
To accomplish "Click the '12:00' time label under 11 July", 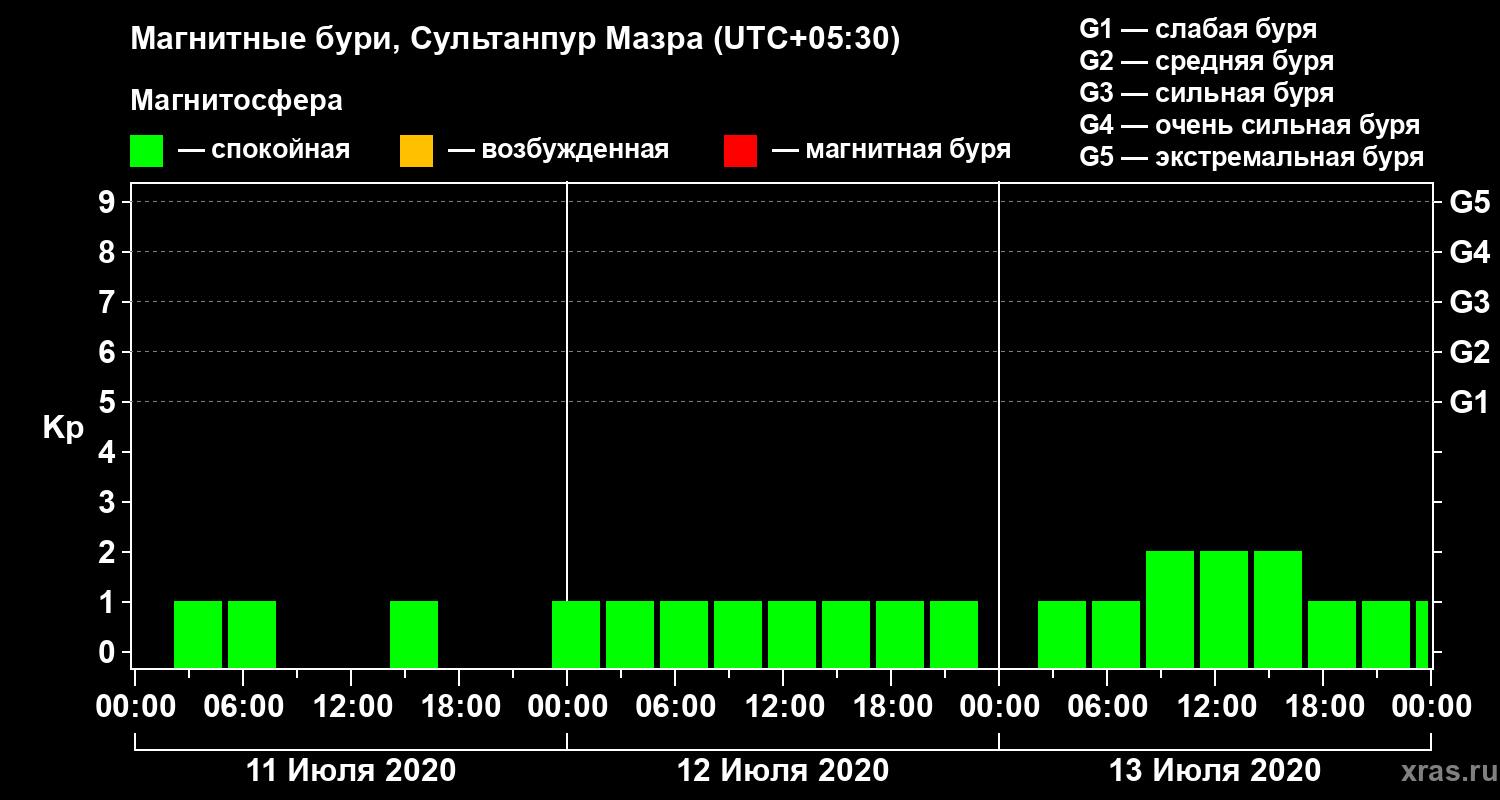I will point(351,707).
